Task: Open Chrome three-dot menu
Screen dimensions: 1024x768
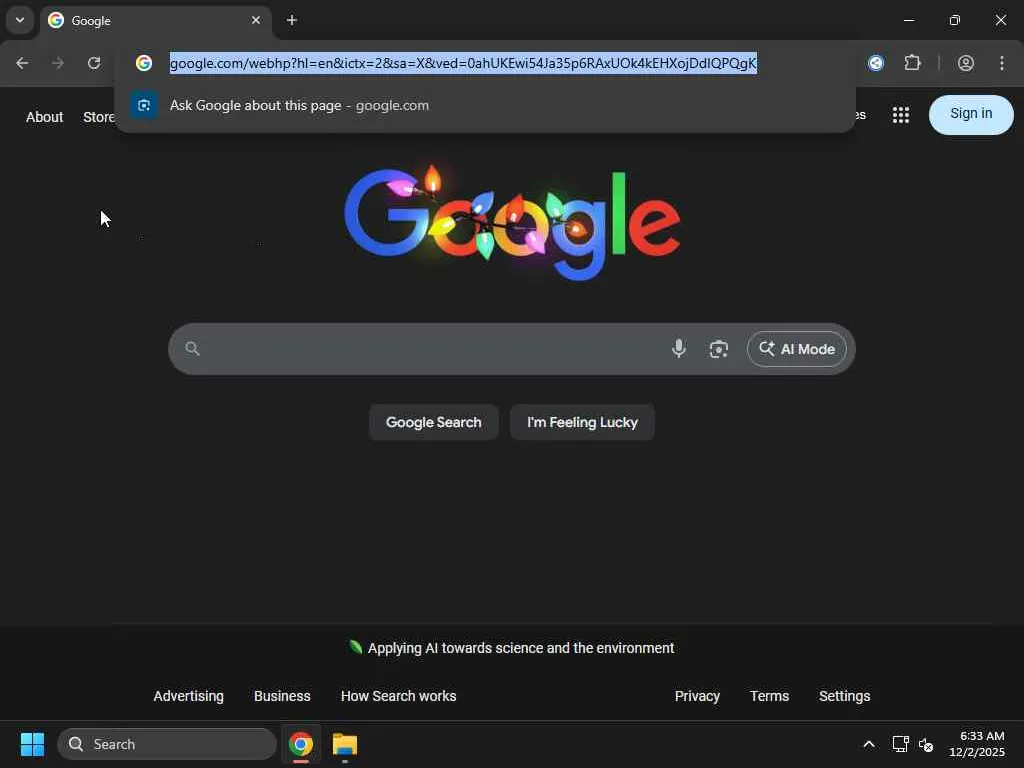Action: point(1002,63)
